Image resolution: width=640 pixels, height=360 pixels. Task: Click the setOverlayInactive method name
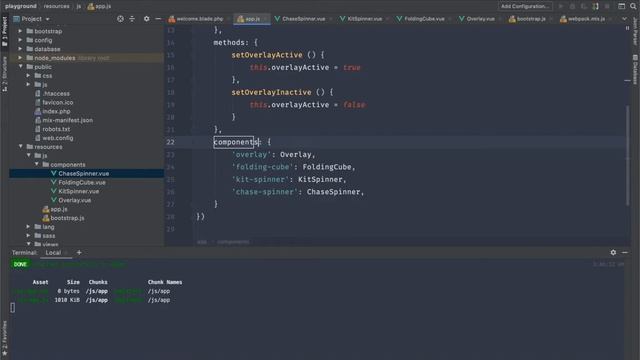point(271,92)
